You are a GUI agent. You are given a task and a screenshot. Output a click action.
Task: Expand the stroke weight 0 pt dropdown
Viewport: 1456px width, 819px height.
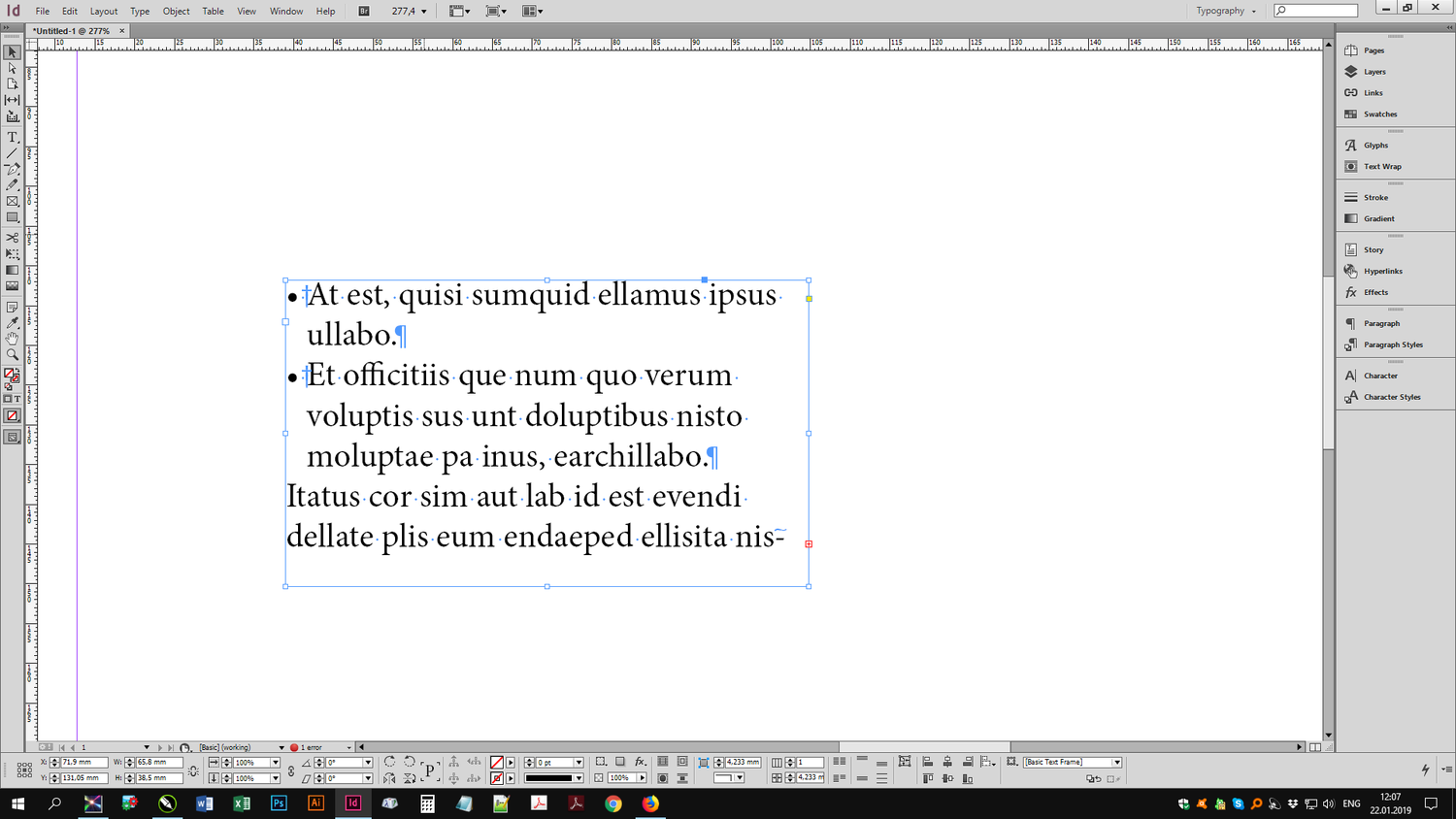coord(579,763)
